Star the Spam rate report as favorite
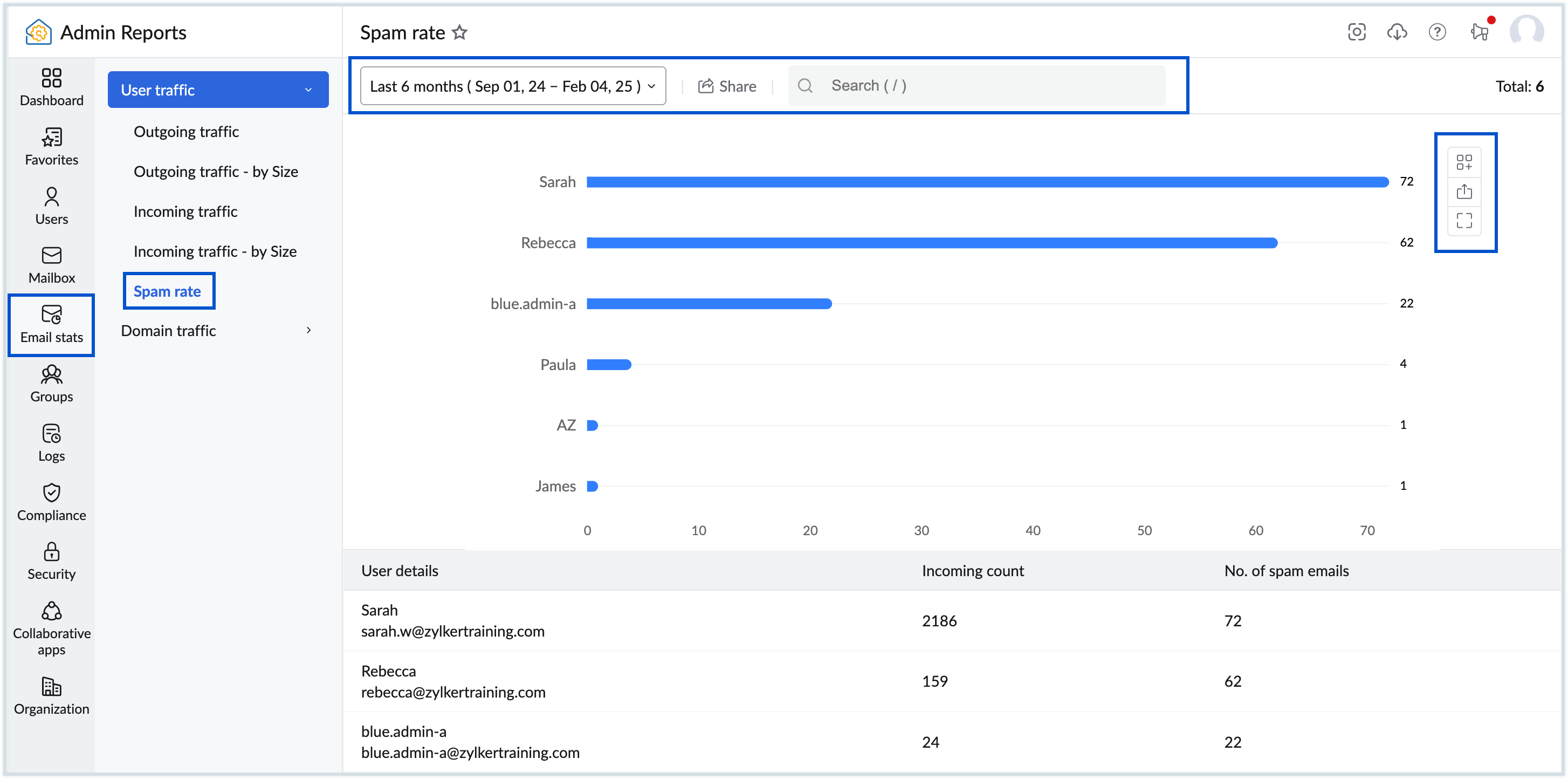Image resolution: width=1568 pixels, height=779 pixels. (460, 32)
